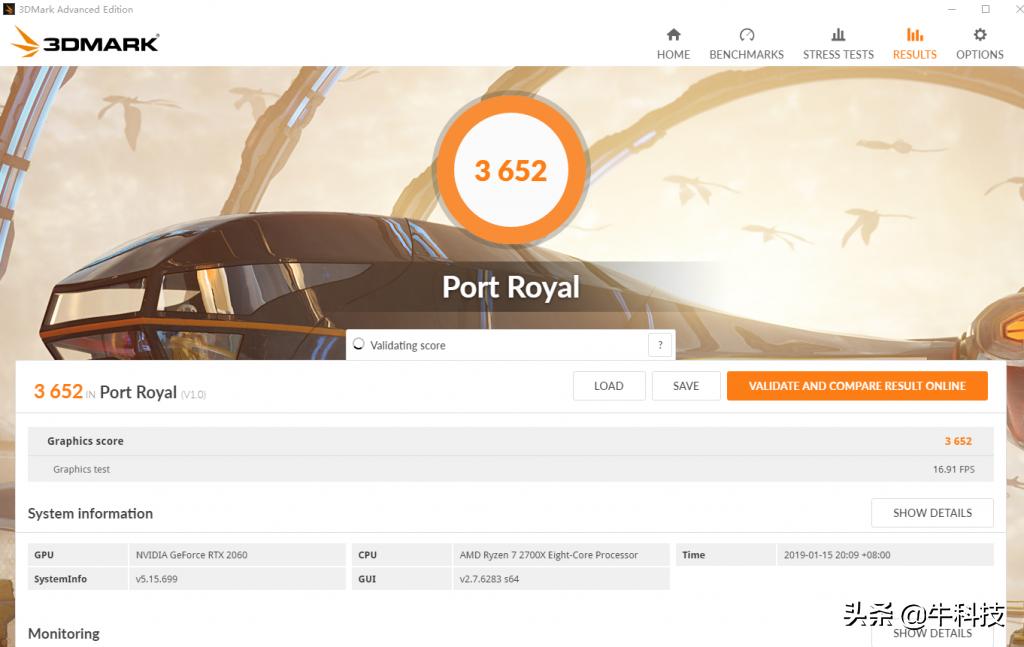
Task: Select the Graphics score row label
Action: click(85, 441)
